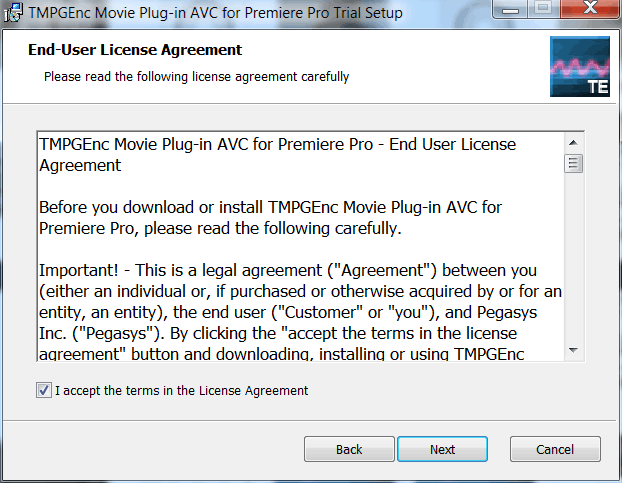
Task: Click the installer icon in the title bar
Action: coord(13,12)
